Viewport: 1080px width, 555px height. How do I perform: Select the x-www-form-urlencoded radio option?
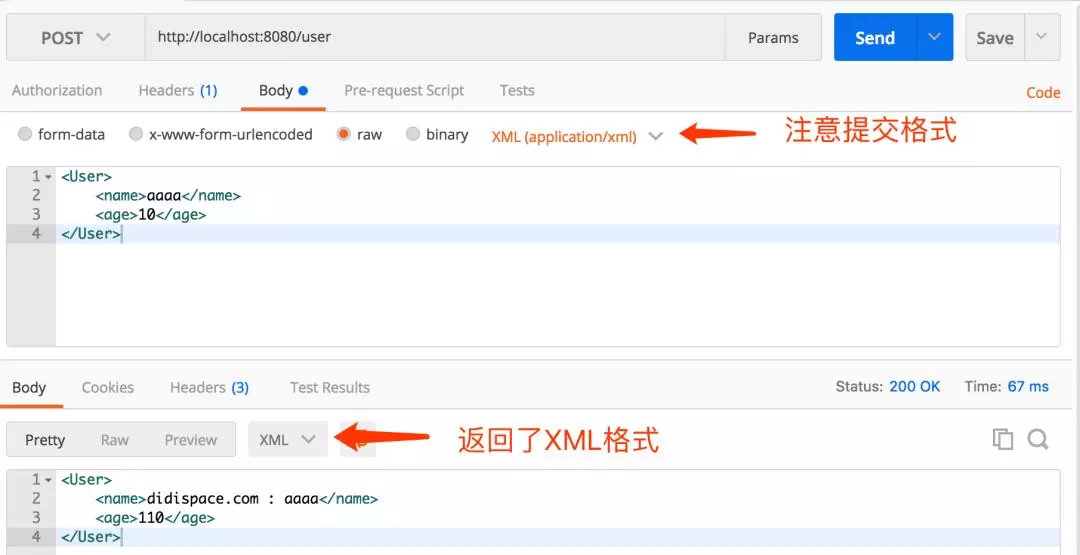(136, 134)
